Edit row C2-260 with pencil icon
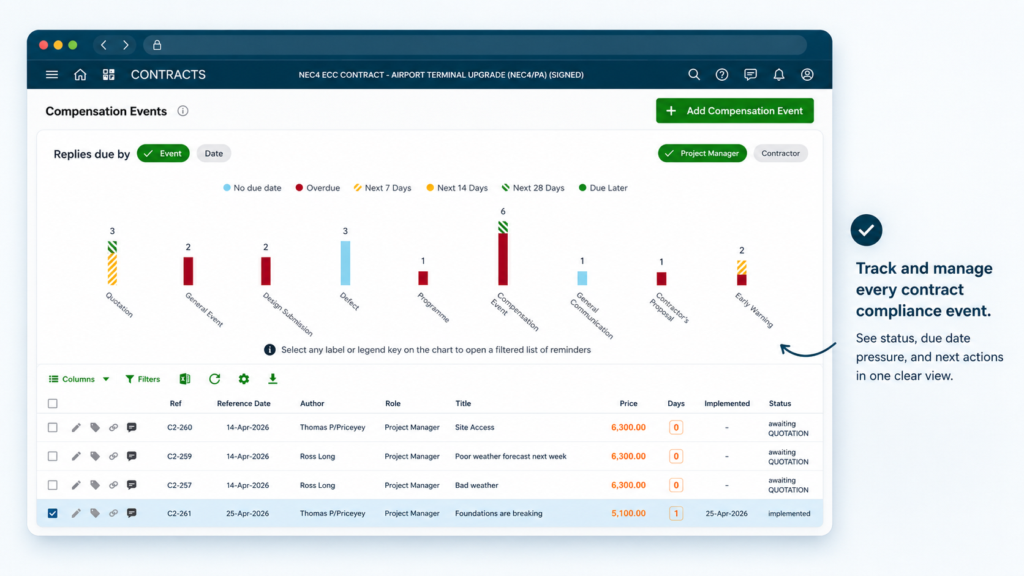This screenshot has width=1024, height=576. click(76, 427)
